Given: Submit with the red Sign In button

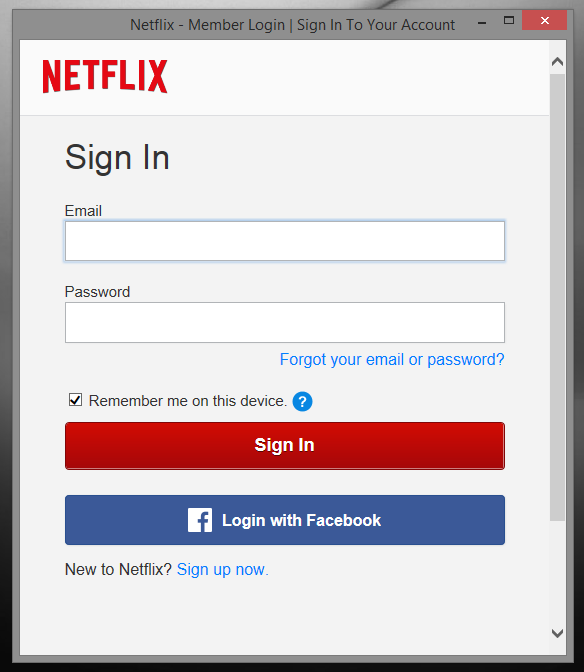Looking at the screenshot, I should coord(285,446).
